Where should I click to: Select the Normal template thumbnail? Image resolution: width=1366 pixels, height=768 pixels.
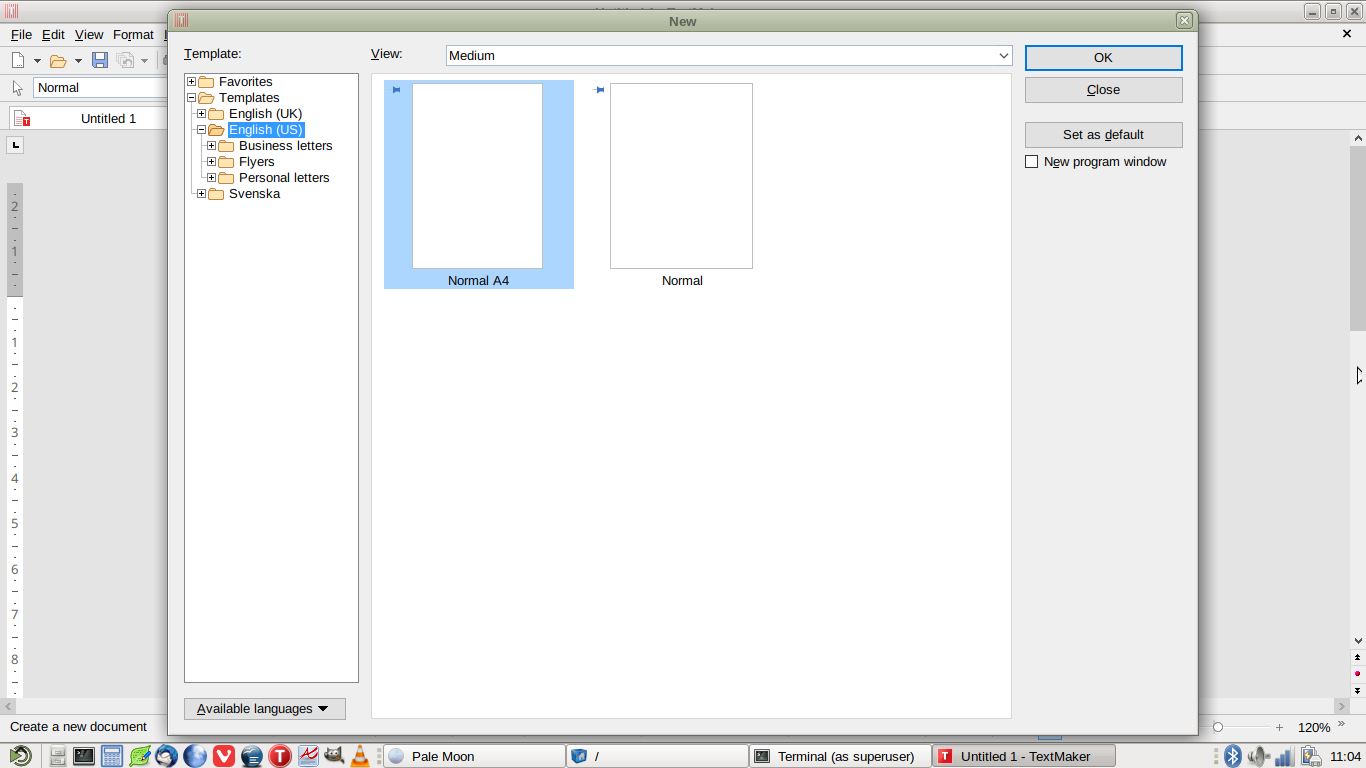tap(681, 176)
